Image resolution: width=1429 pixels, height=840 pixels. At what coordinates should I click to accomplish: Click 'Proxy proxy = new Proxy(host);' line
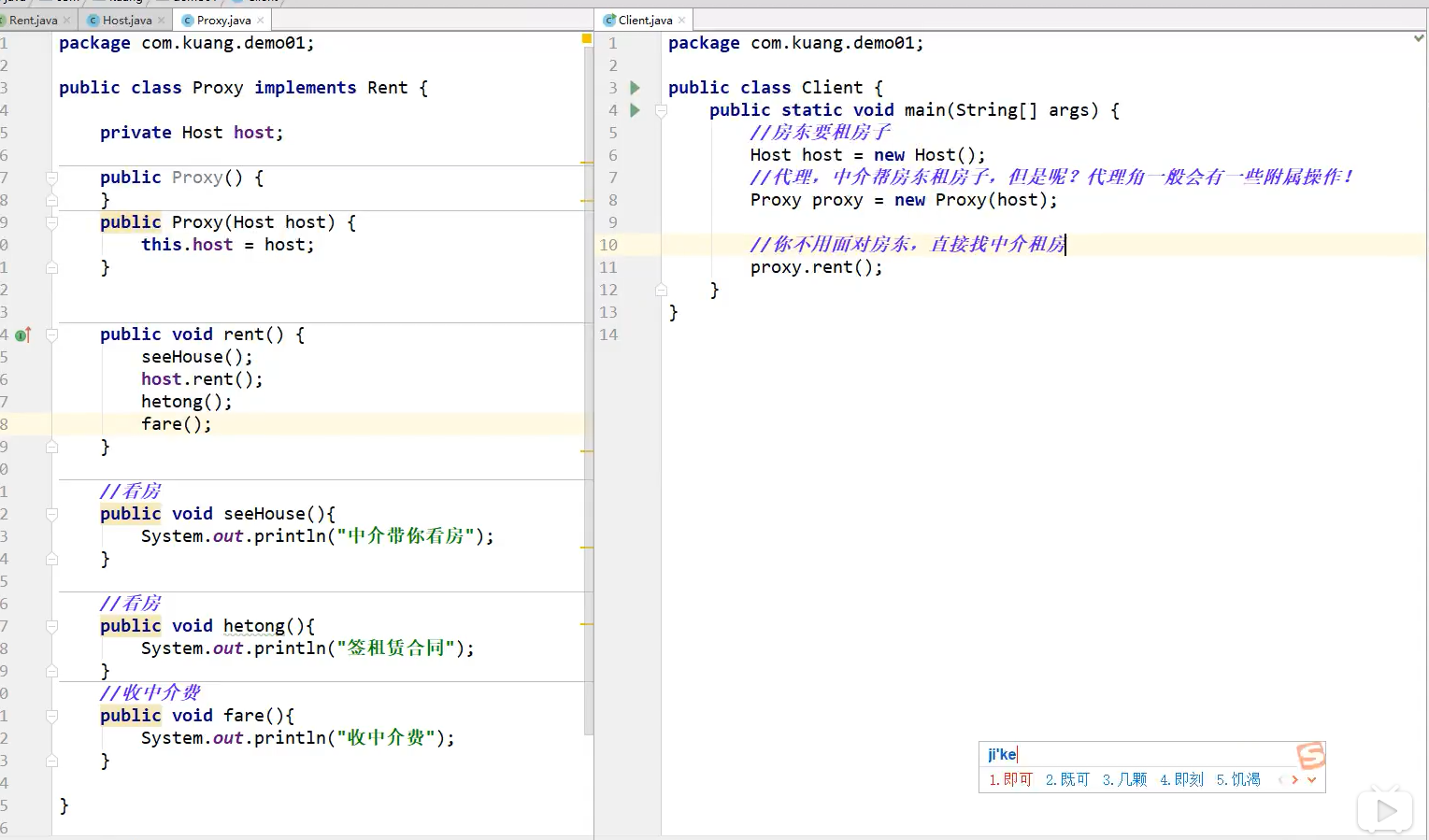click(904, 200)
